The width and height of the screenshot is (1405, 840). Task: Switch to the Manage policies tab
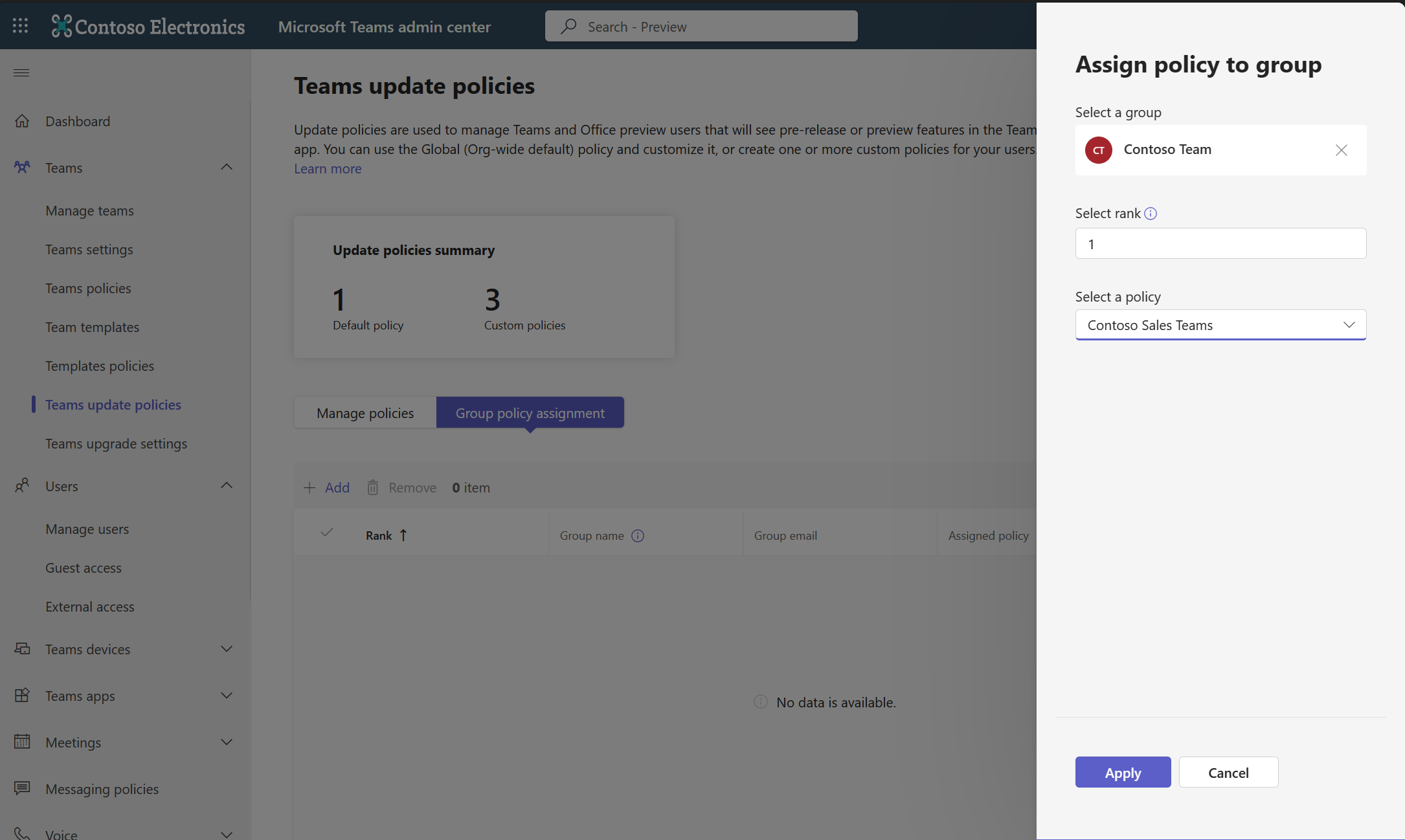(365, 412)
